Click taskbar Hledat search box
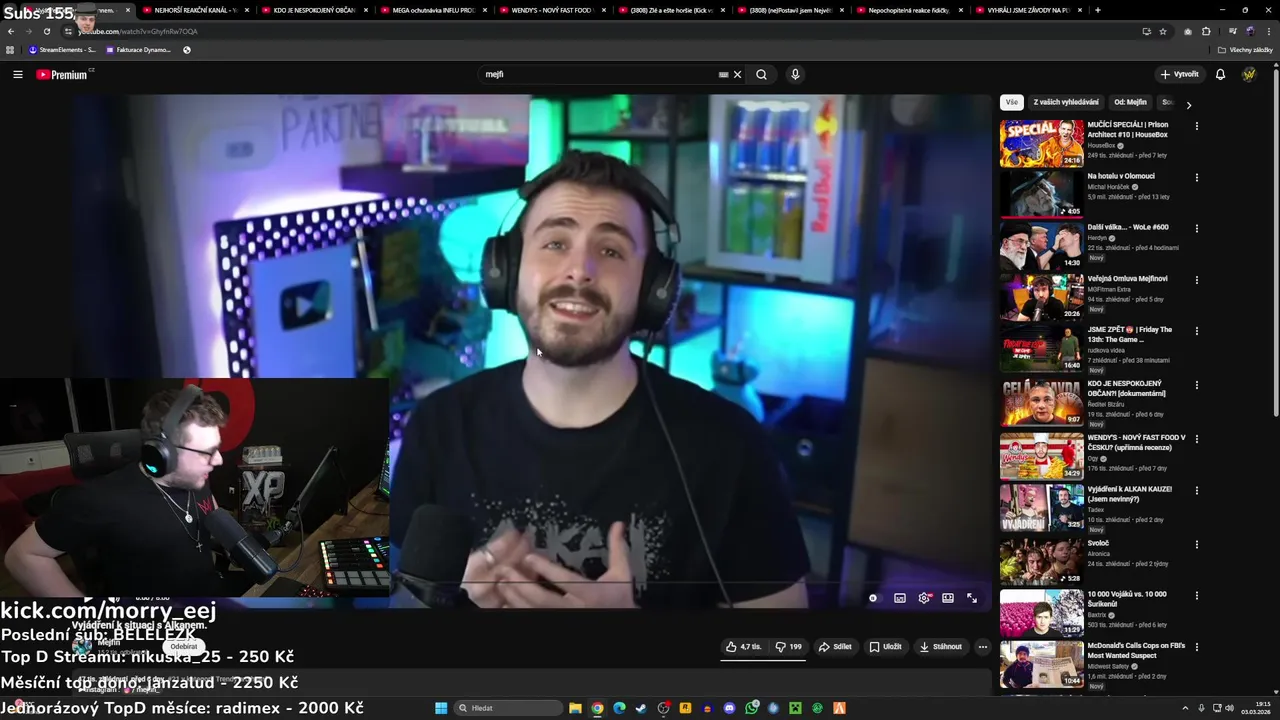 (x=507, y=708)
